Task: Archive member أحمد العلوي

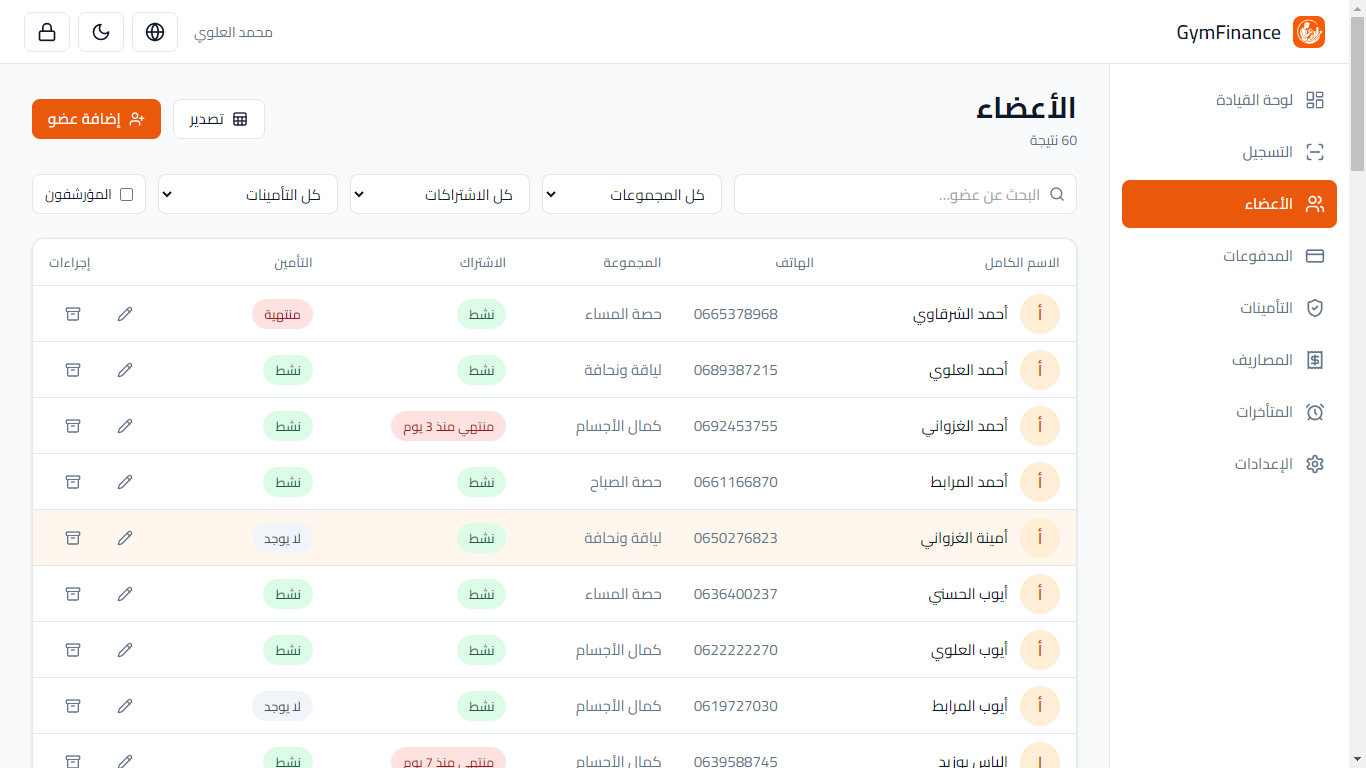Action: click(73, 370)
